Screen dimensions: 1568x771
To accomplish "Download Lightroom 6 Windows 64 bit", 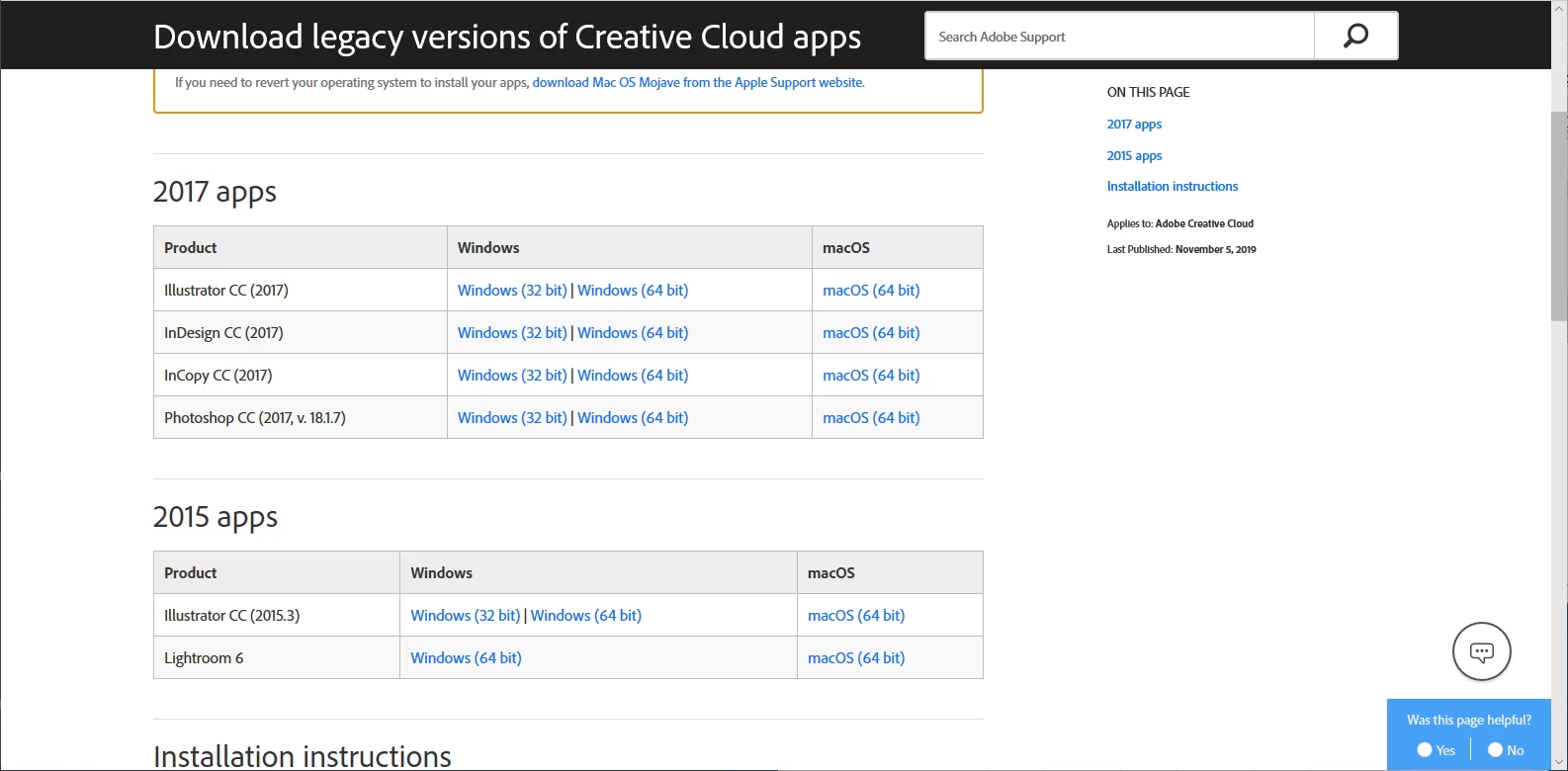I will click(466, 658).
